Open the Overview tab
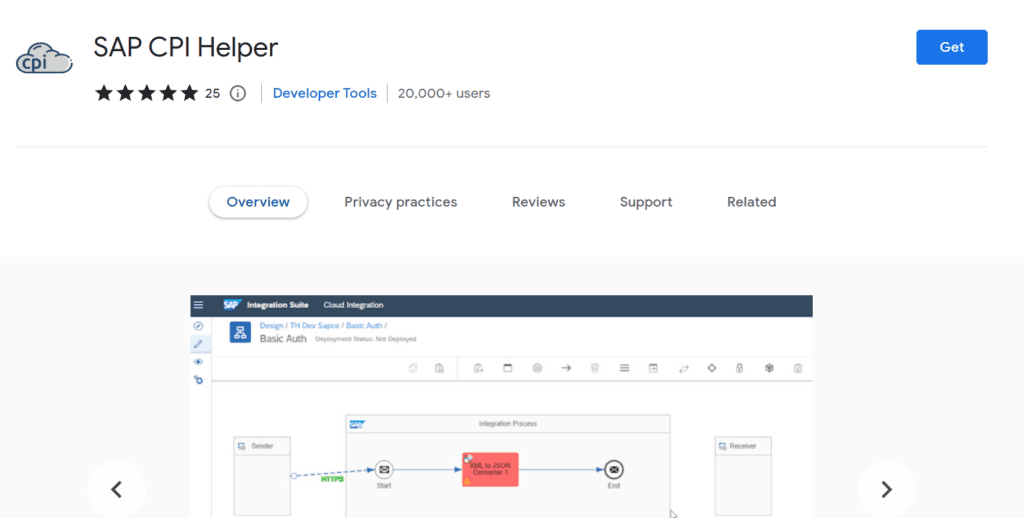The image size is (1024, 518). pyautogui.click(x=258, y=202)
